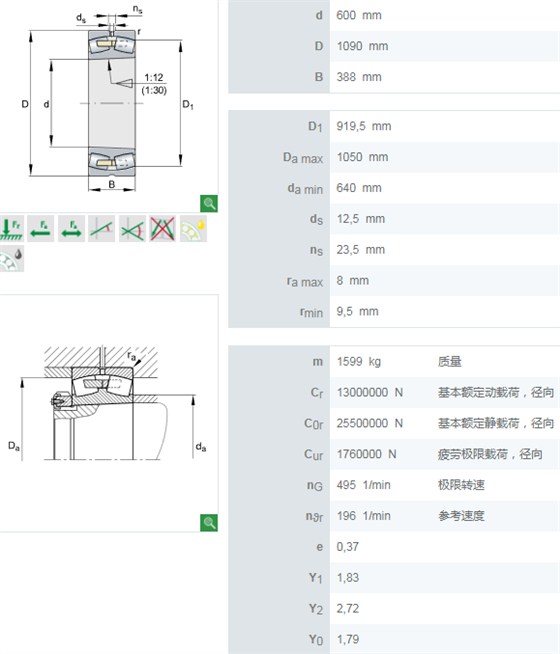Select the da min value 640 mm
Viewport: 560px width, 654px height.
point(359,188)
